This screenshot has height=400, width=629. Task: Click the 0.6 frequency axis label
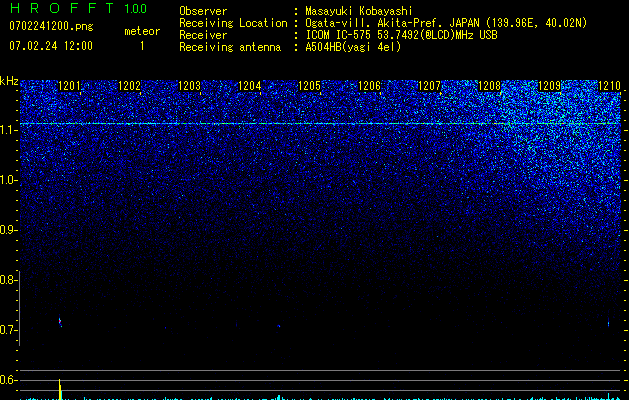[x=6, y=380]
